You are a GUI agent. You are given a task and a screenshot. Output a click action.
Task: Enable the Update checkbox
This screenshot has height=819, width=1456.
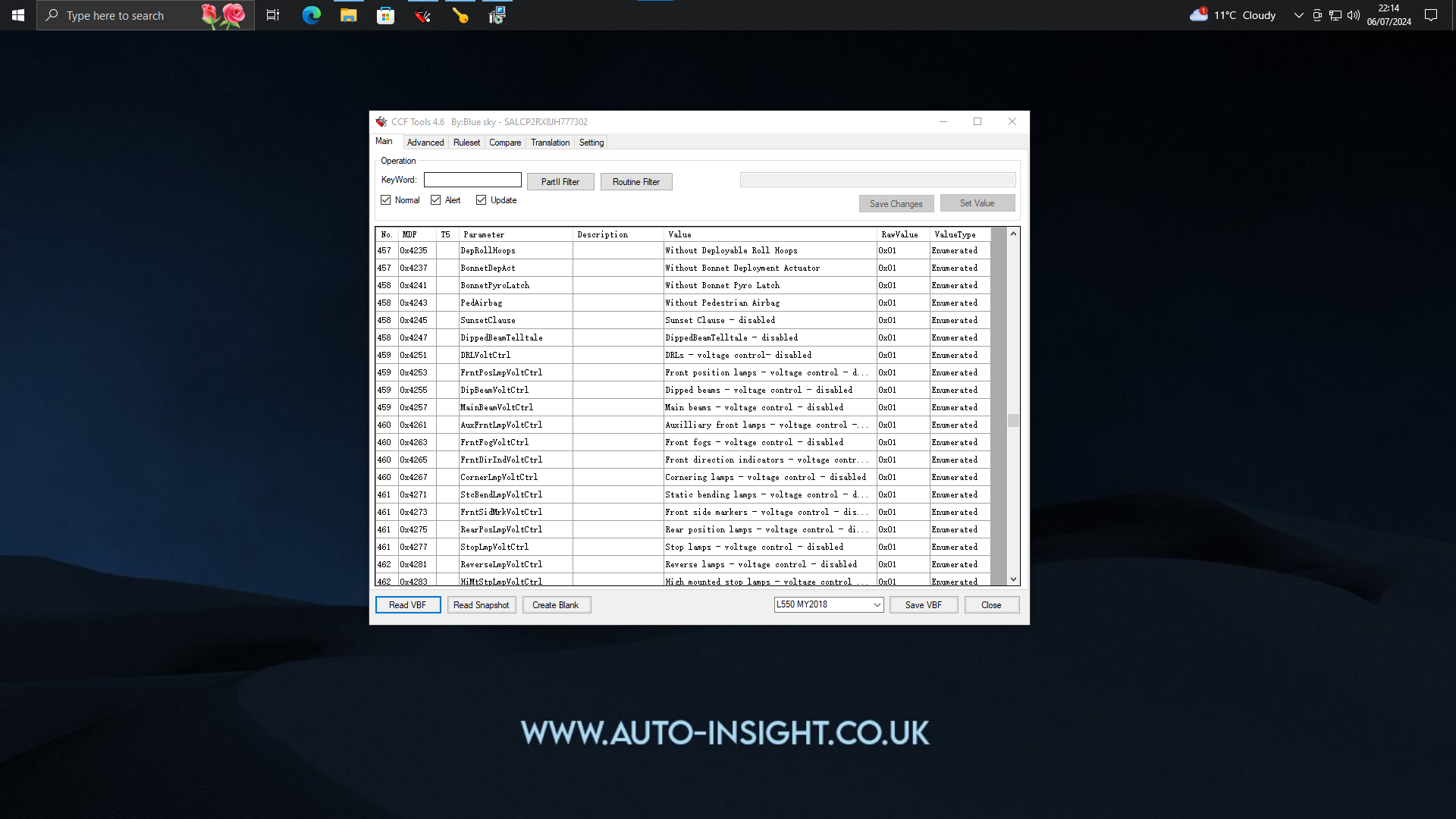click(x=481, y=199)
